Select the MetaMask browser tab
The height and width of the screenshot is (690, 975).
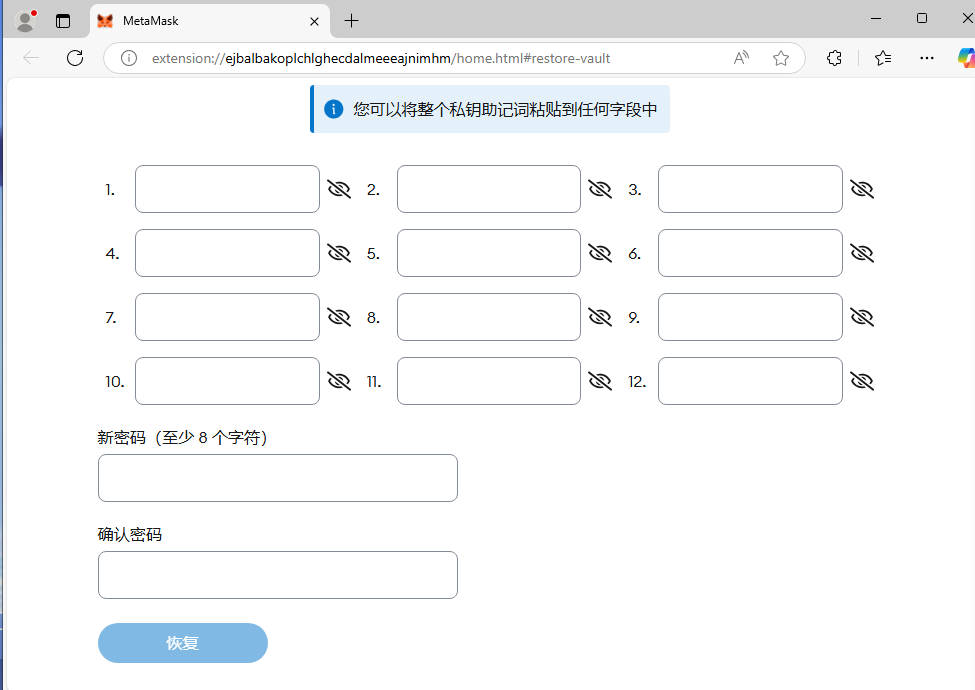[x=200, y=20]
